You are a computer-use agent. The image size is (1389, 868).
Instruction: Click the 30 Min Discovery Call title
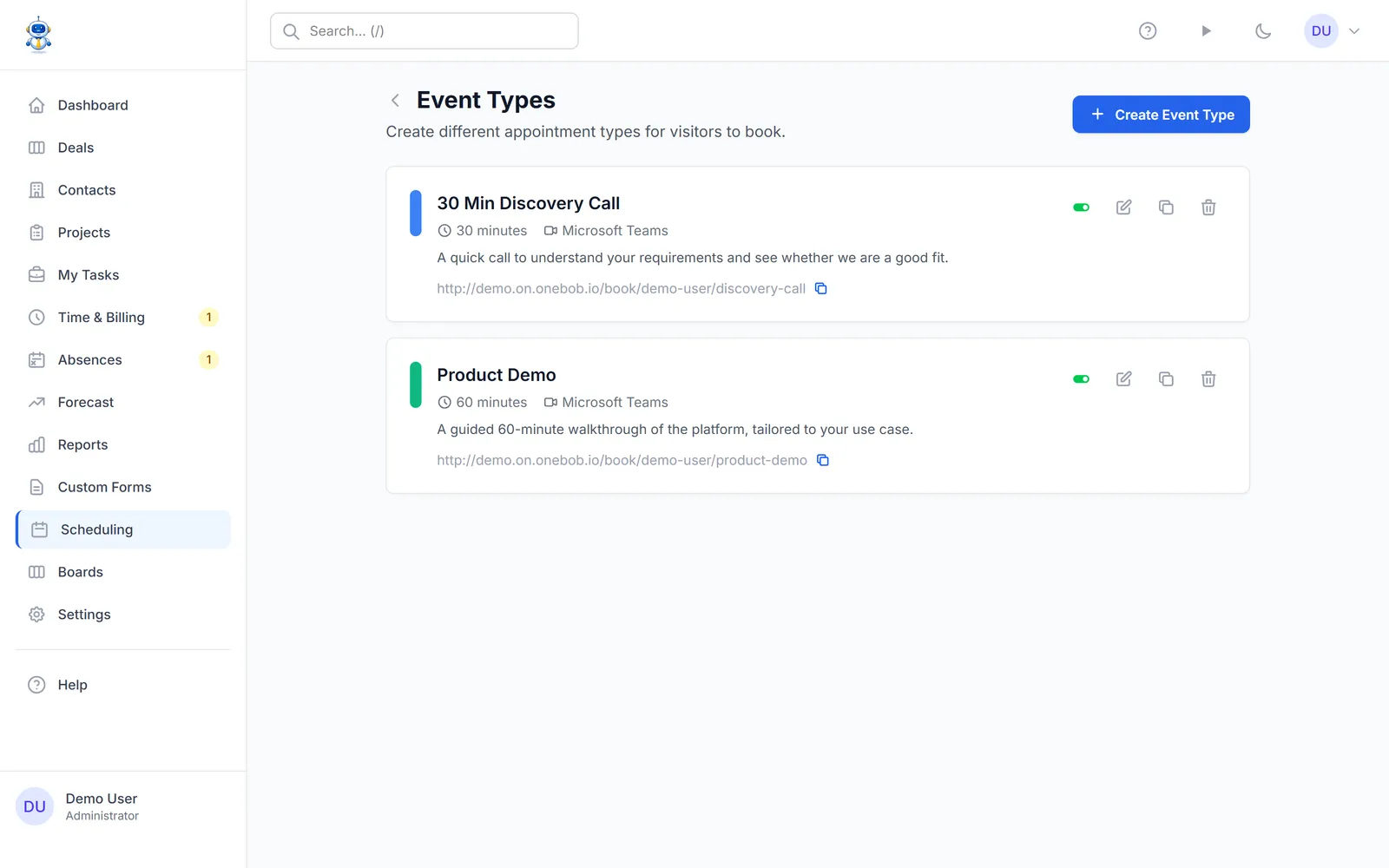click(528, 203)
